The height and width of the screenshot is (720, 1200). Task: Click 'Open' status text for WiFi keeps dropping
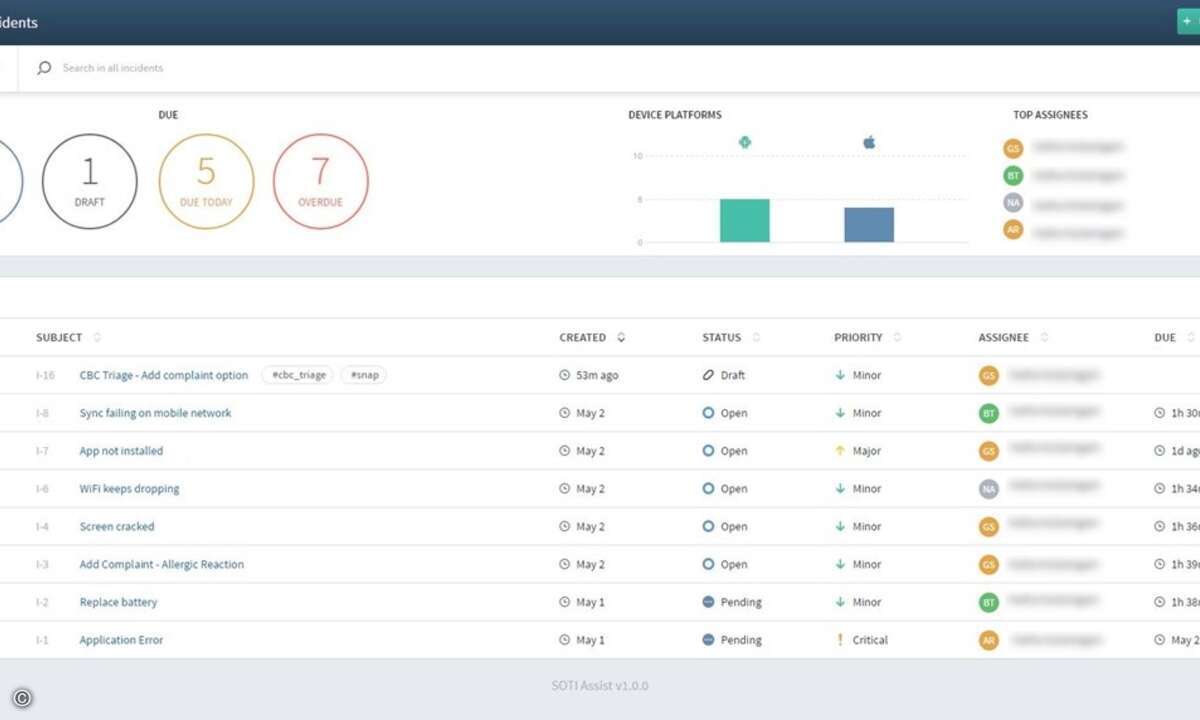point(734,489)
